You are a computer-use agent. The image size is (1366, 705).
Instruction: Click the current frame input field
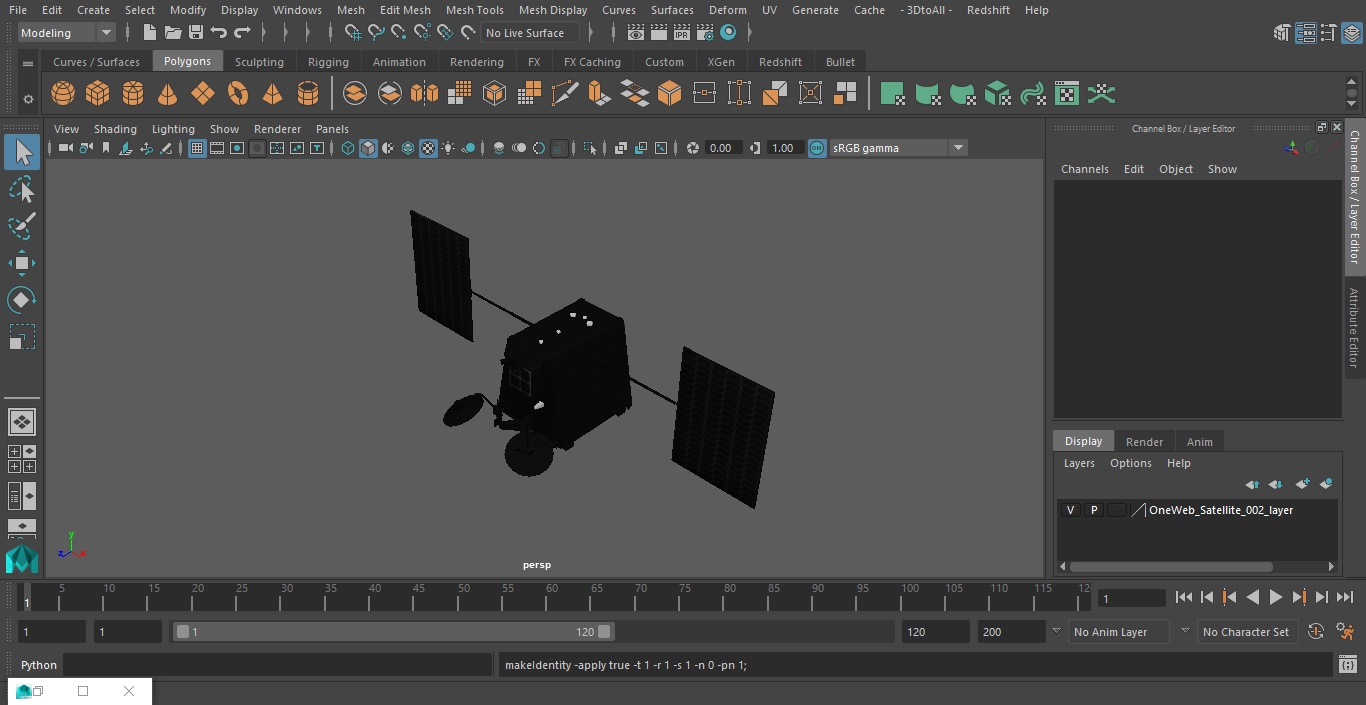point(1131,598)
